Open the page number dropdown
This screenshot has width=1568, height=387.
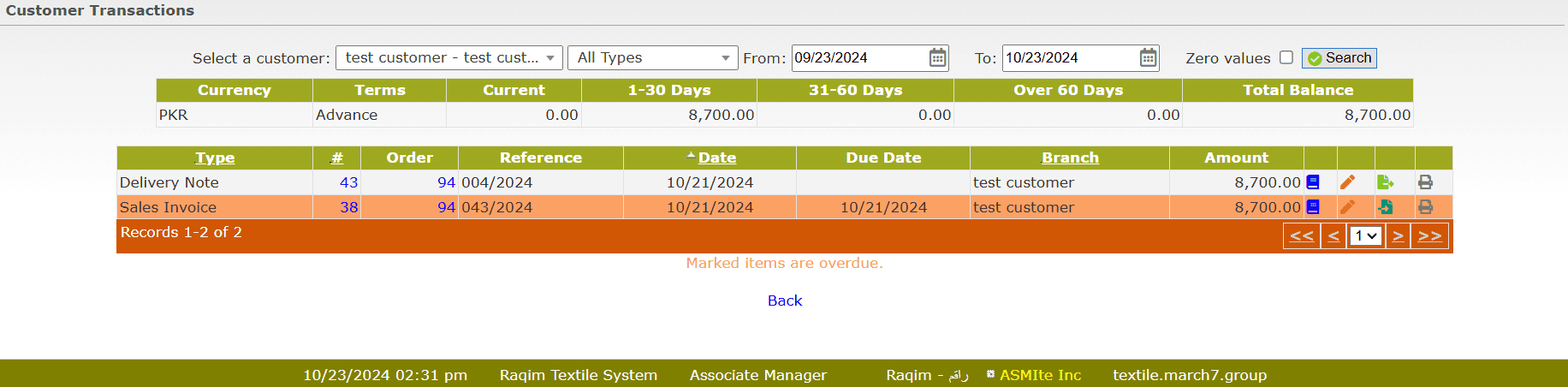tap(1365, 236)
